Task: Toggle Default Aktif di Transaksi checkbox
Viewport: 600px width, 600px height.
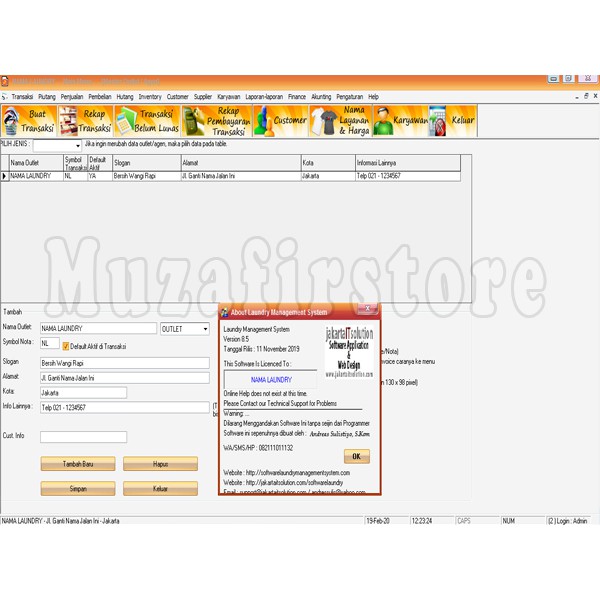Action: (66, 346)
